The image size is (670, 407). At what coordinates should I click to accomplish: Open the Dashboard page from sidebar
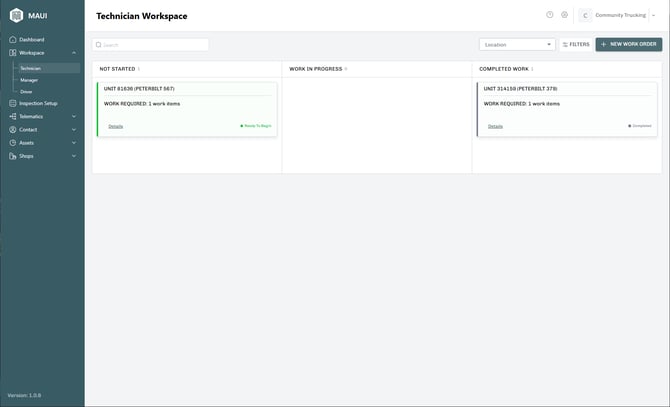32,39
